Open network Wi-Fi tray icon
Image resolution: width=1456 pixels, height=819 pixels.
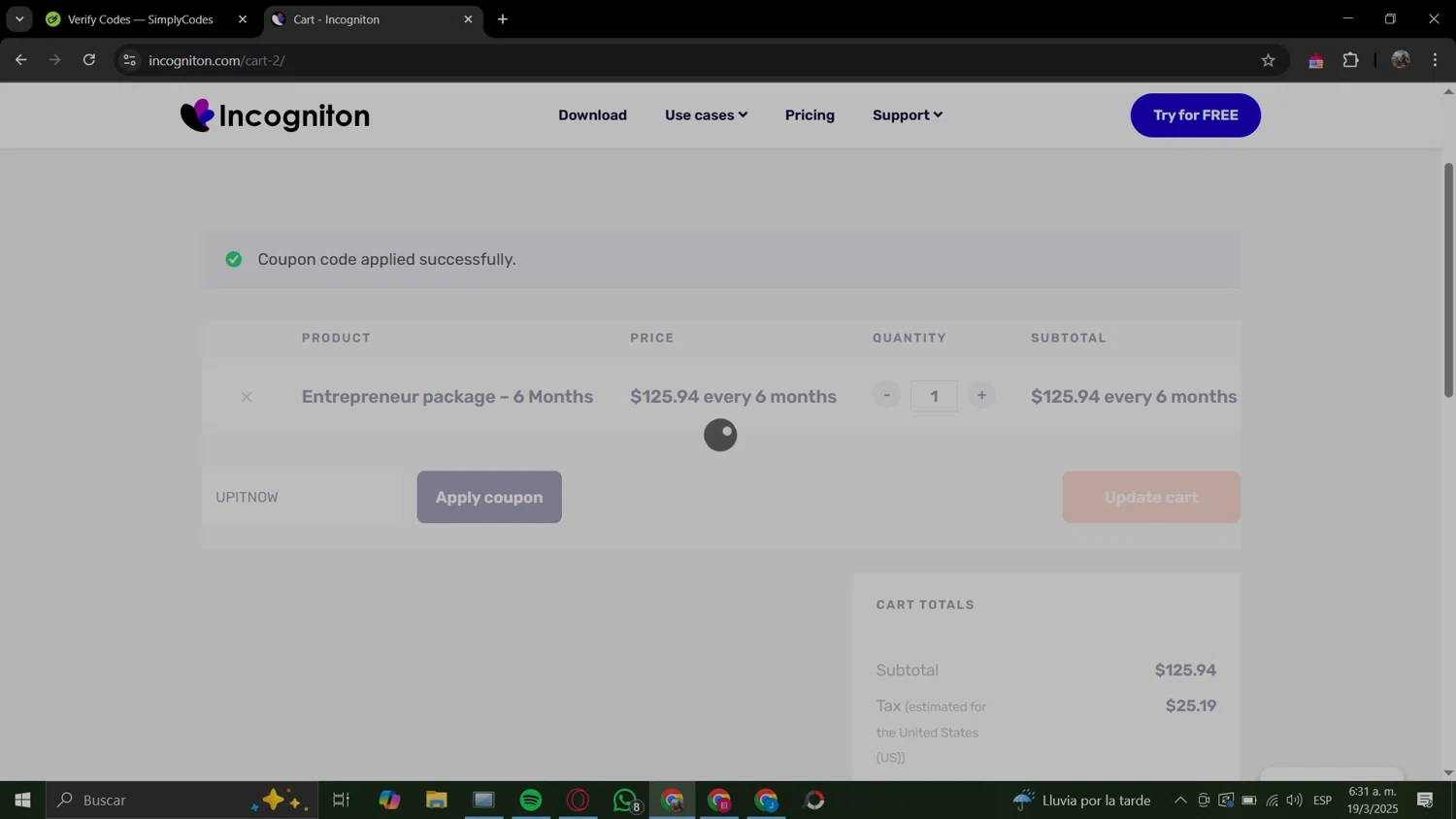click(1272, 801)
